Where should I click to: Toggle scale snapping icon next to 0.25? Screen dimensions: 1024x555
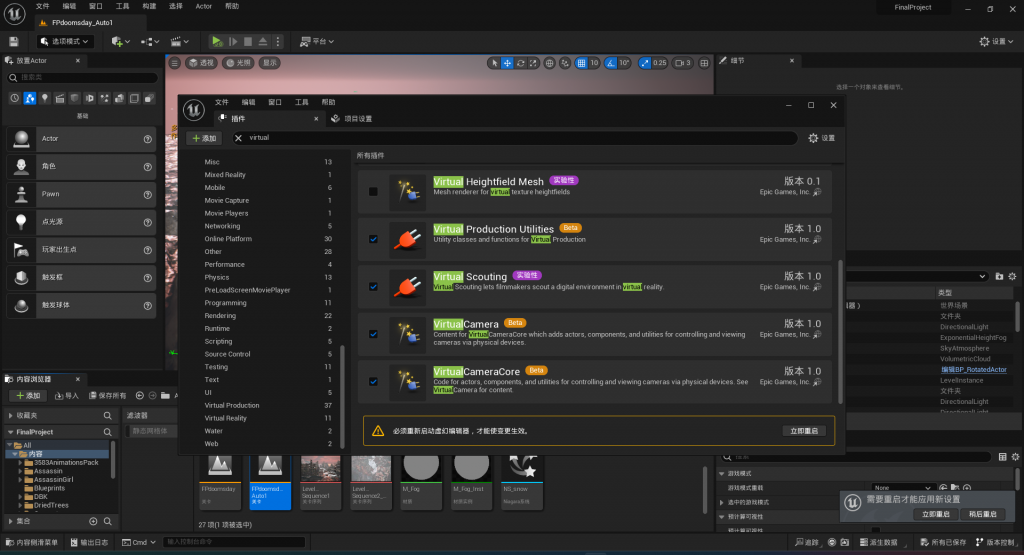(645, 63)
